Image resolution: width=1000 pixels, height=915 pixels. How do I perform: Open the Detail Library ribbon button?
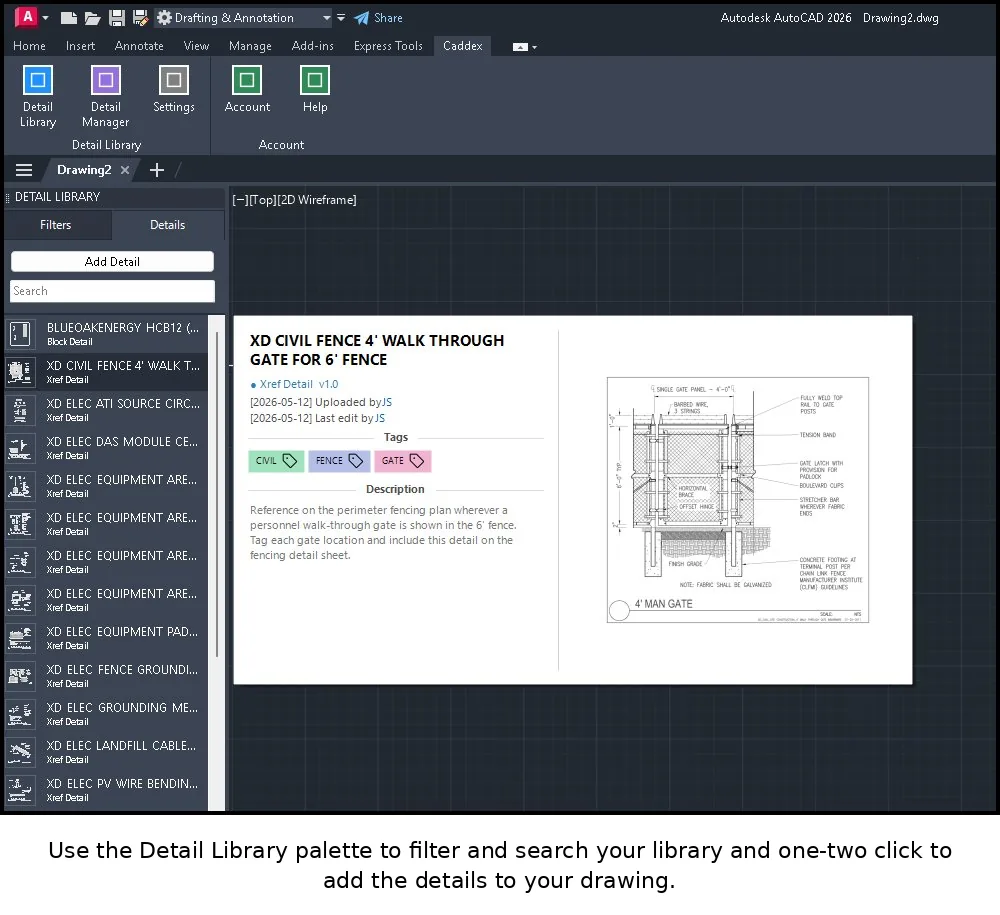pos(38,96)
